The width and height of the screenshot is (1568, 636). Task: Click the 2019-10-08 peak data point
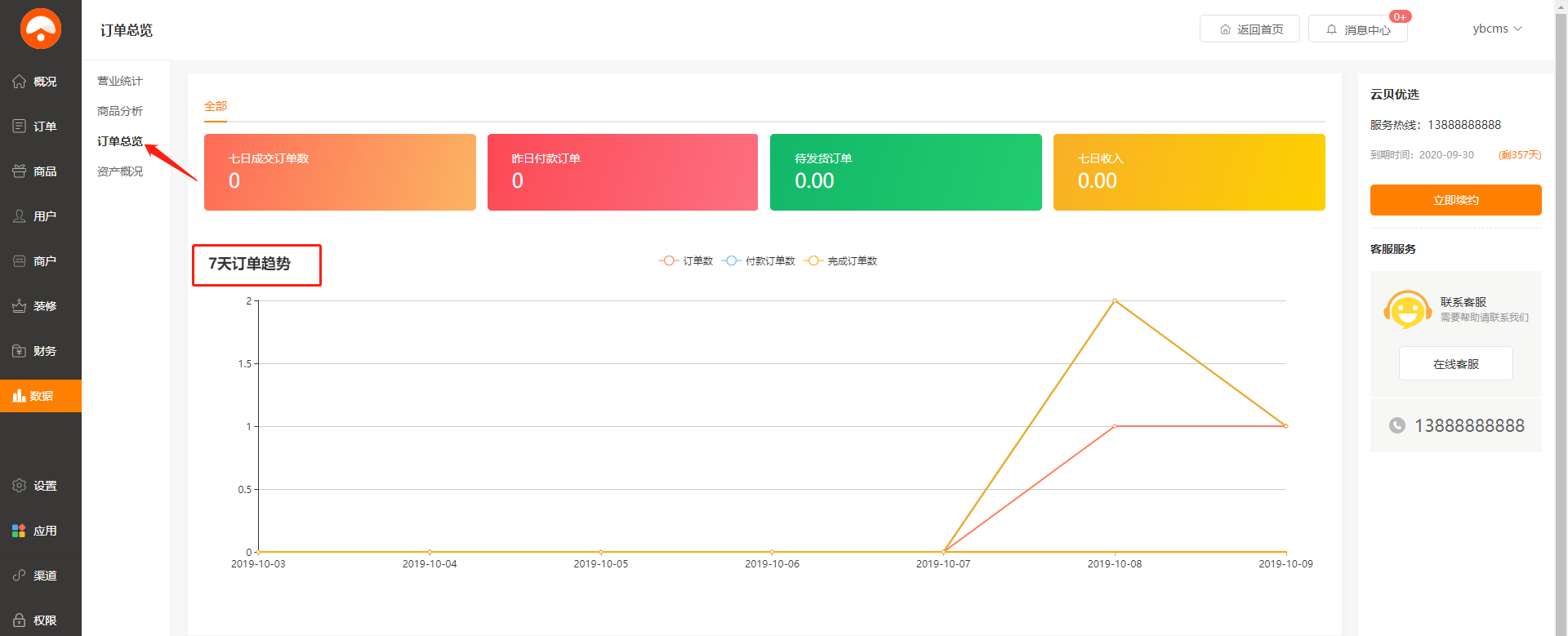click(1115, 301)
